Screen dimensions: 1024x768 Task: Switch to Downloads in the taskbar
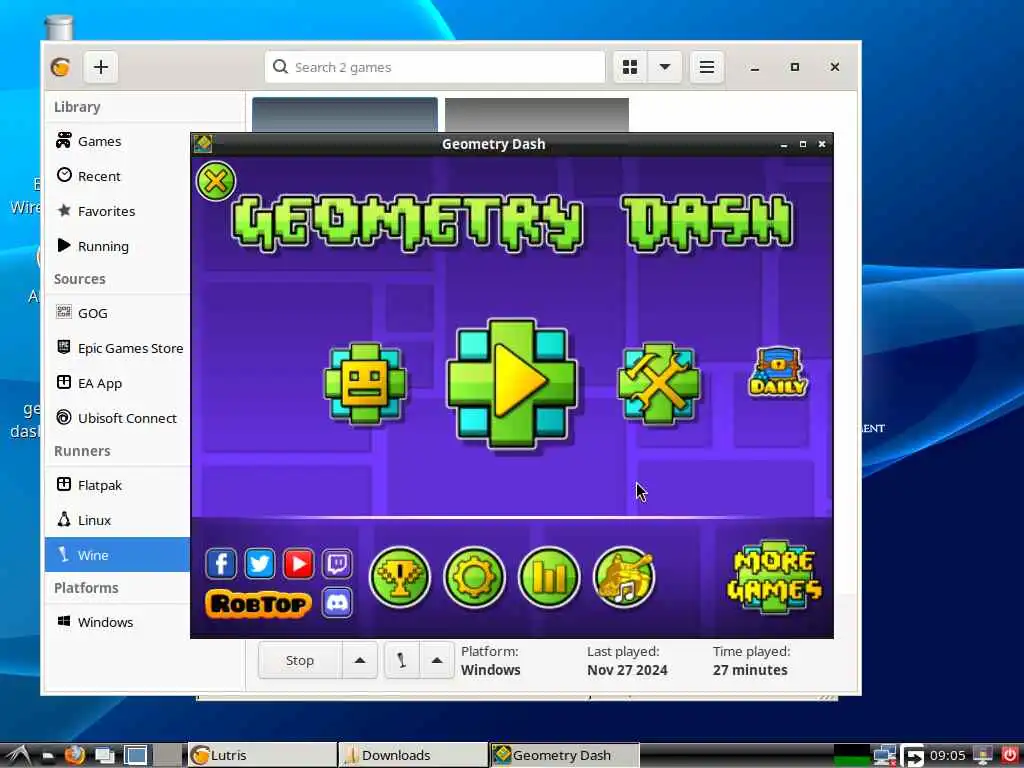[412, 755]
